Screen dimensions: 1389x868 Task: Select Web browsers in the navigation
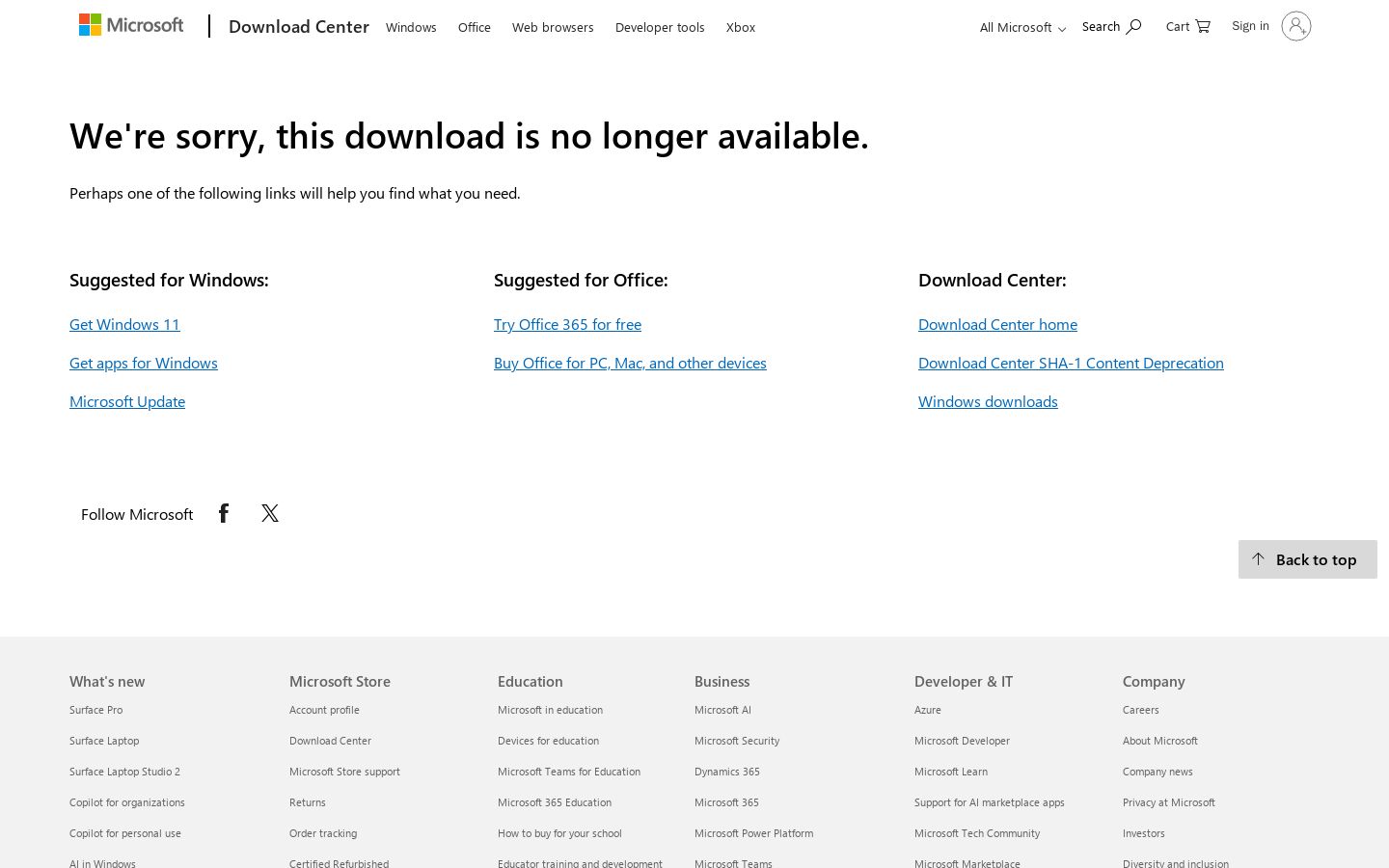[x=553, y=27]
